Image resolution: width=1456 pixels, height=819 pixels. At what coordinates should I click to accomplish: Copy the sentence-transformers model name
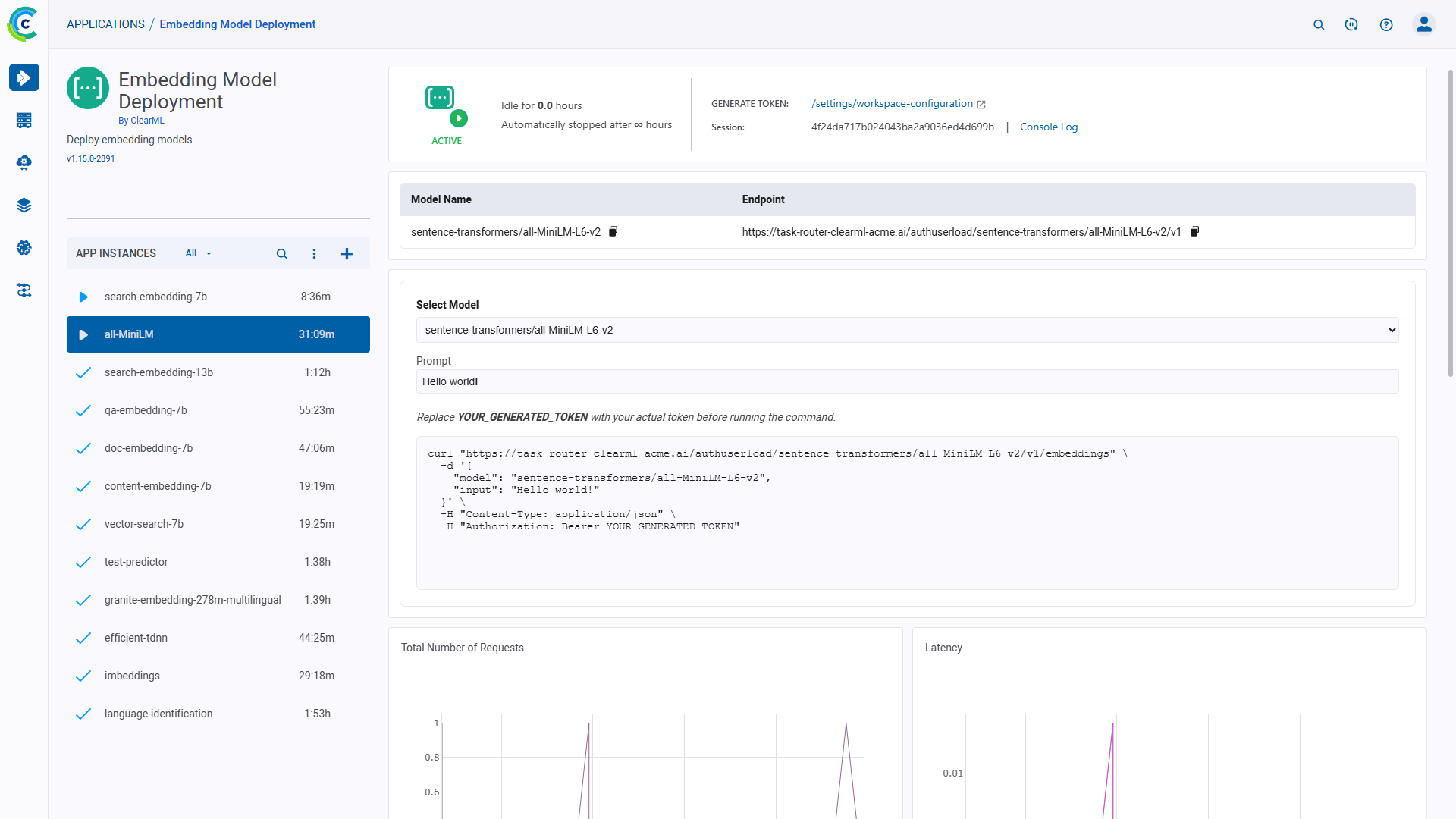tap(613, 231)
